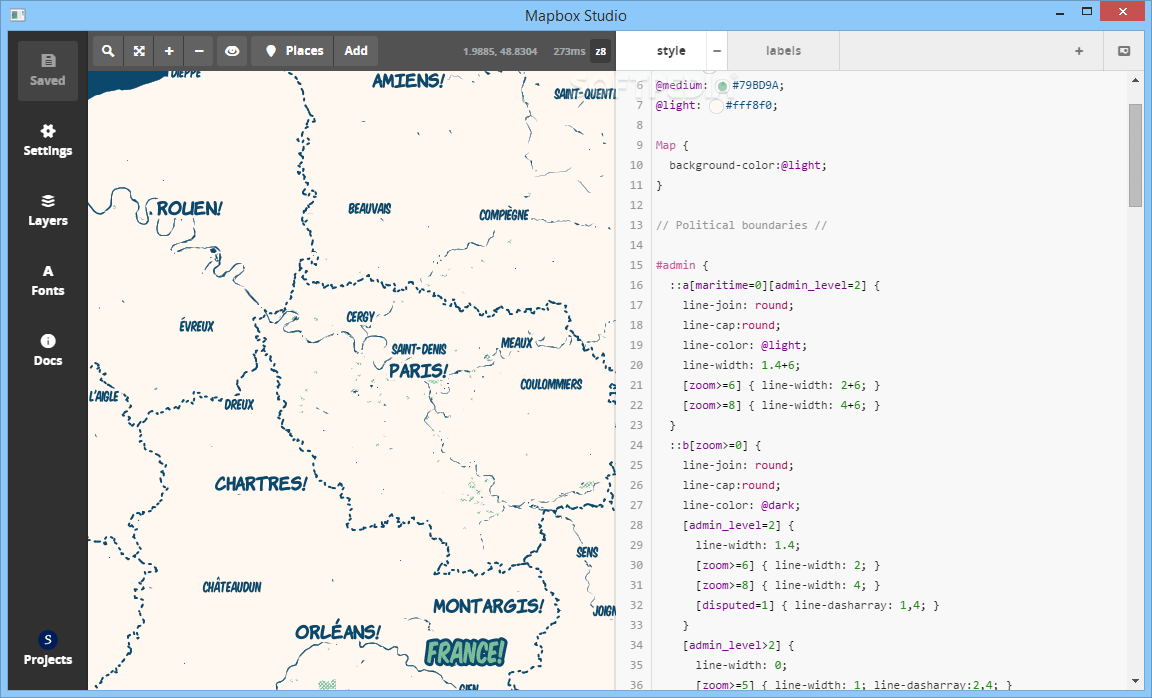
Task: Open Projects from the sidebar
Action: (x=48, y=649)
